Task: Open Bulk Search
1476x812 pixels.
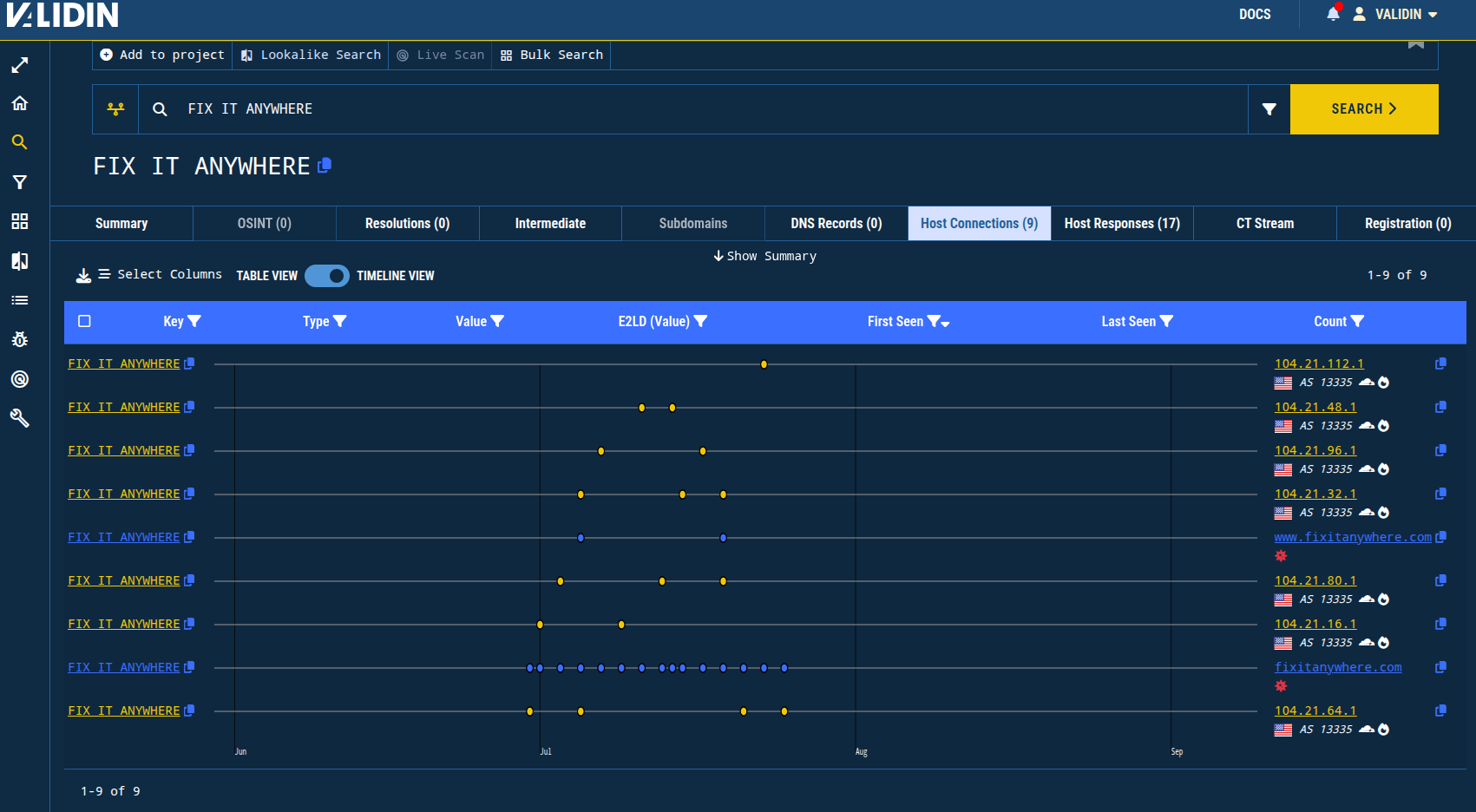Action: click(552, 55)
